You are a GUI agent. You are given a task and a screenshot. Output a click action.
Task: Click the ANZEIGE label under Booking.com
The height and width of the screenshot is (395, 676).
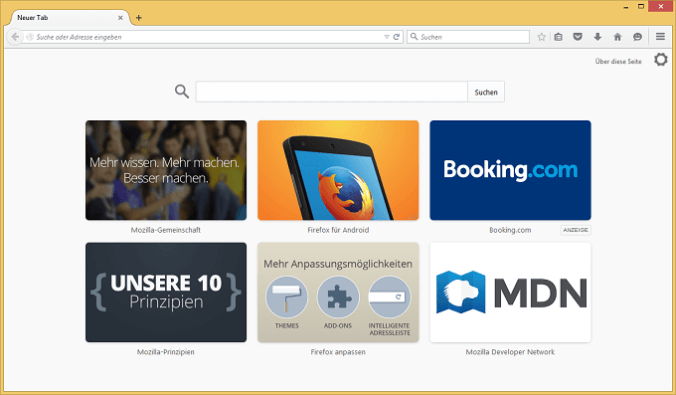[x=576, y=230]
